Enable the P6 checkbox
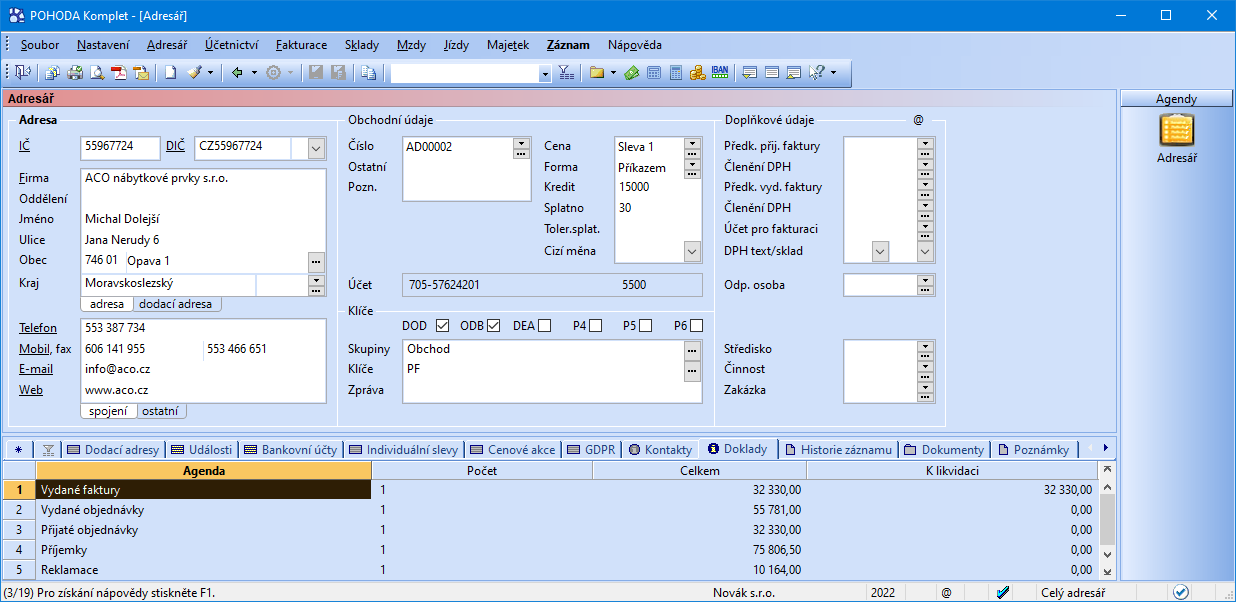Viewport: 1236px width, 602px height. pos(696,325)
